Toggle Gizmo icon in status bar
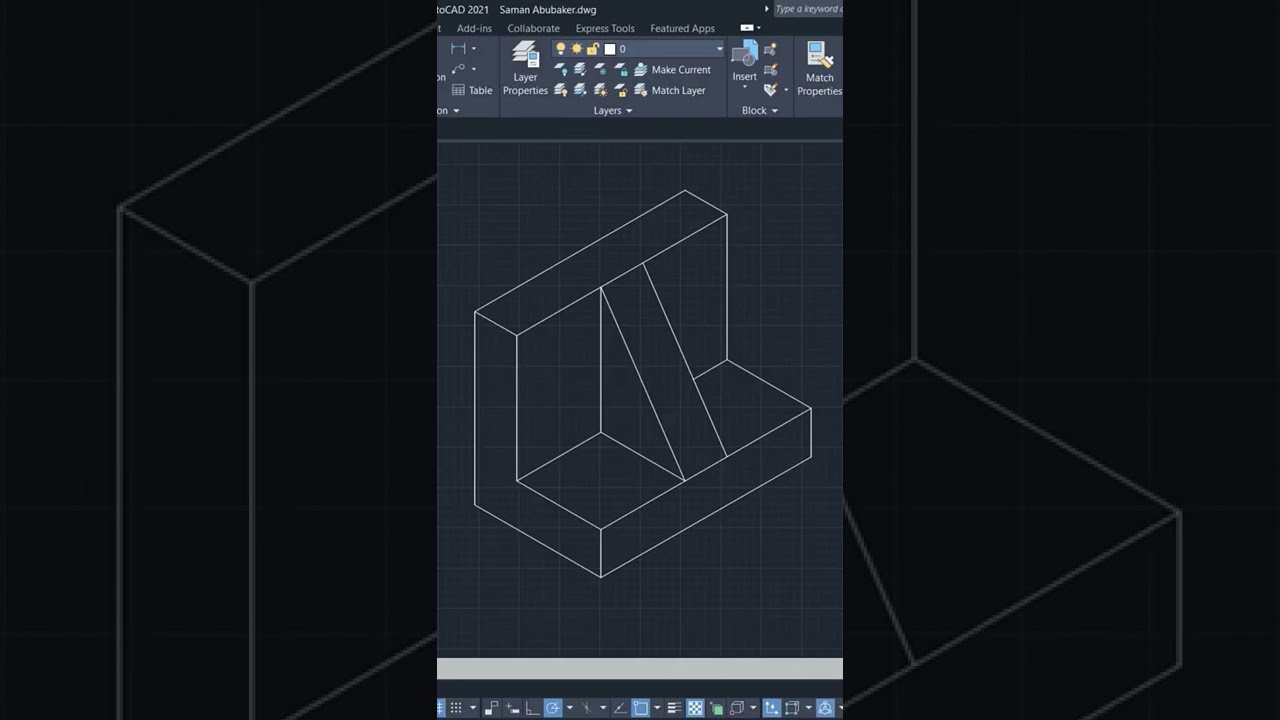This screenshot has height=720, width=1280. click(x=825, y=708)
